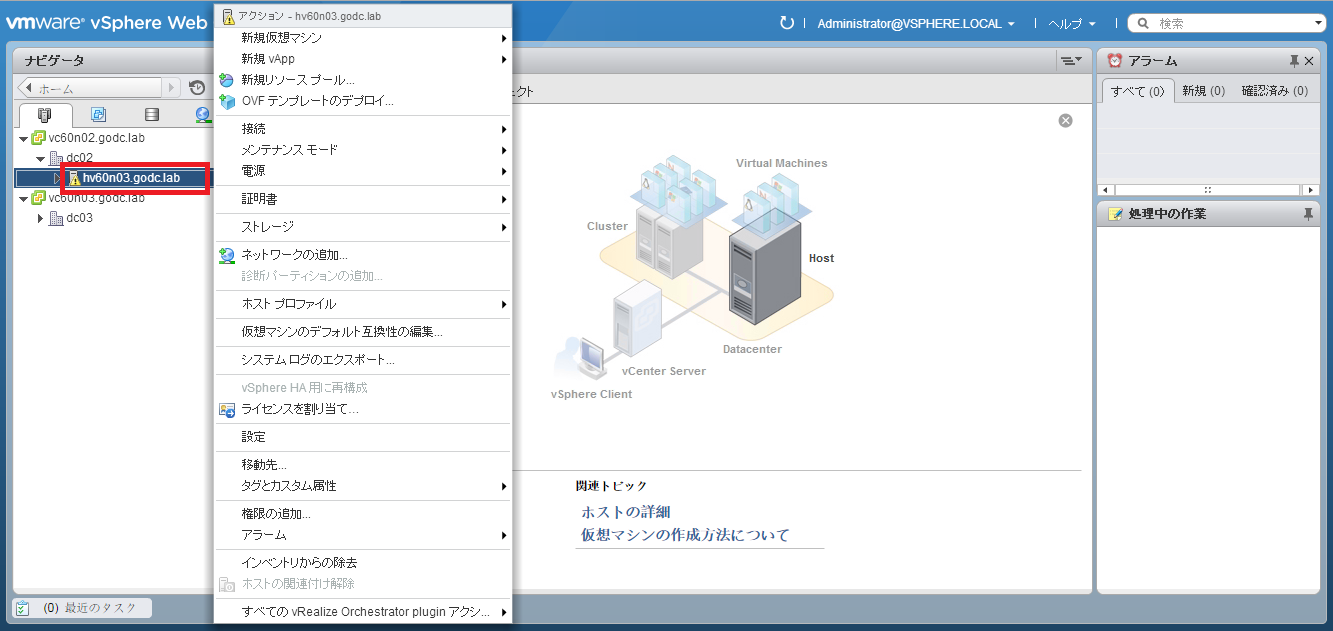Open the Storage navigator tab

click(x=151, y=115)
